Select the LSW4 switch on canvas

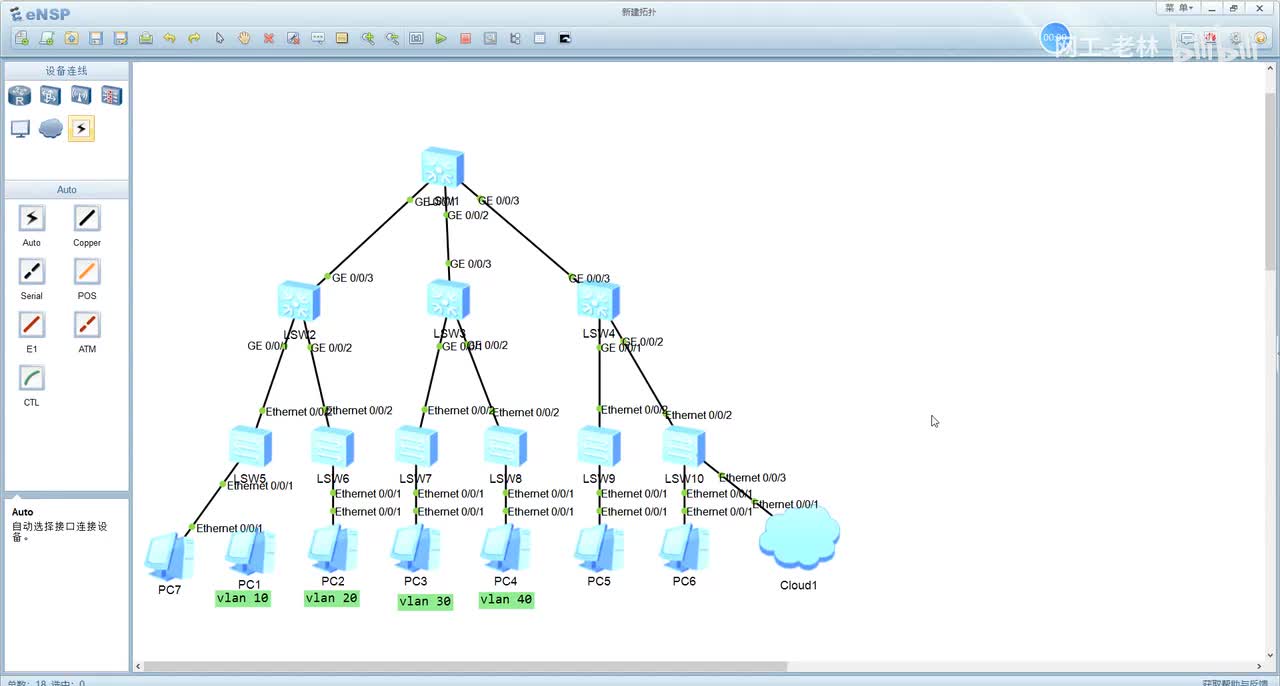pos(598,301)
